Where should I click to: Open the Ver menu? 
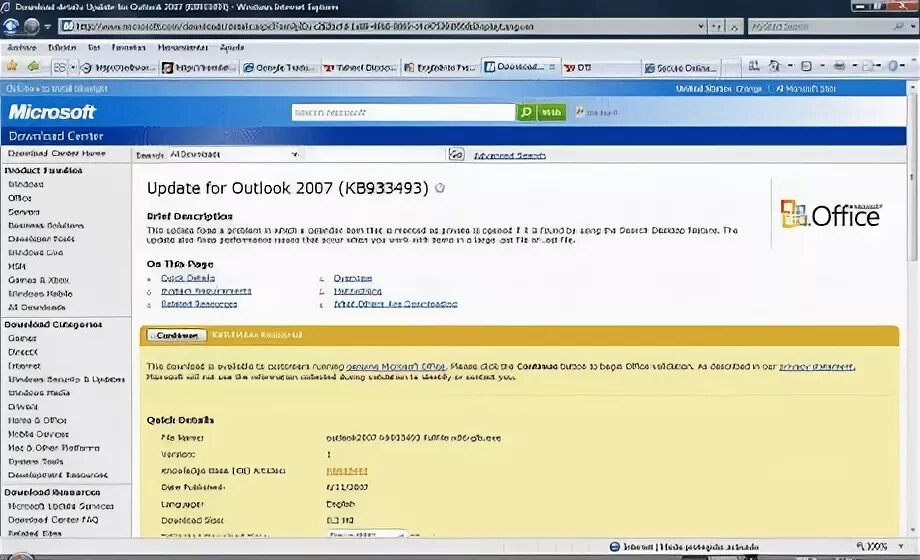(x=94, y=48)
